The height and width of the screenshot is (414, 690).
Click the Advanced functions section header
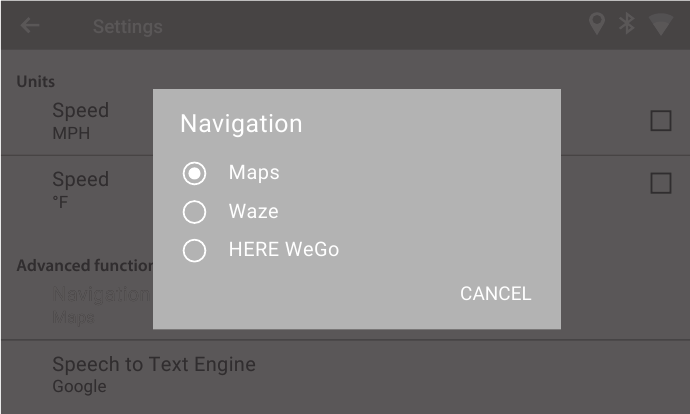coord(84,266)
